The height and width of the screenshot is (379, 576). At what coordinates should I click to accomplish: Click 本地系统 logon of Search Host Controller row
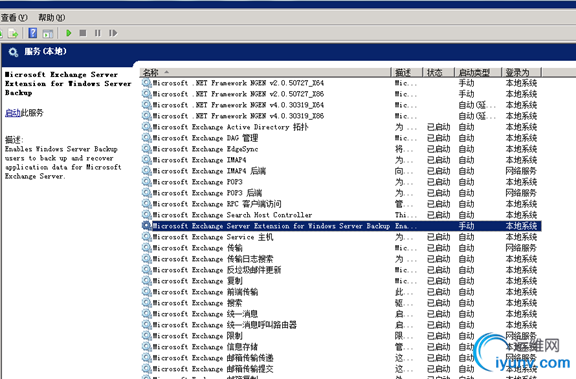[521, 215]
